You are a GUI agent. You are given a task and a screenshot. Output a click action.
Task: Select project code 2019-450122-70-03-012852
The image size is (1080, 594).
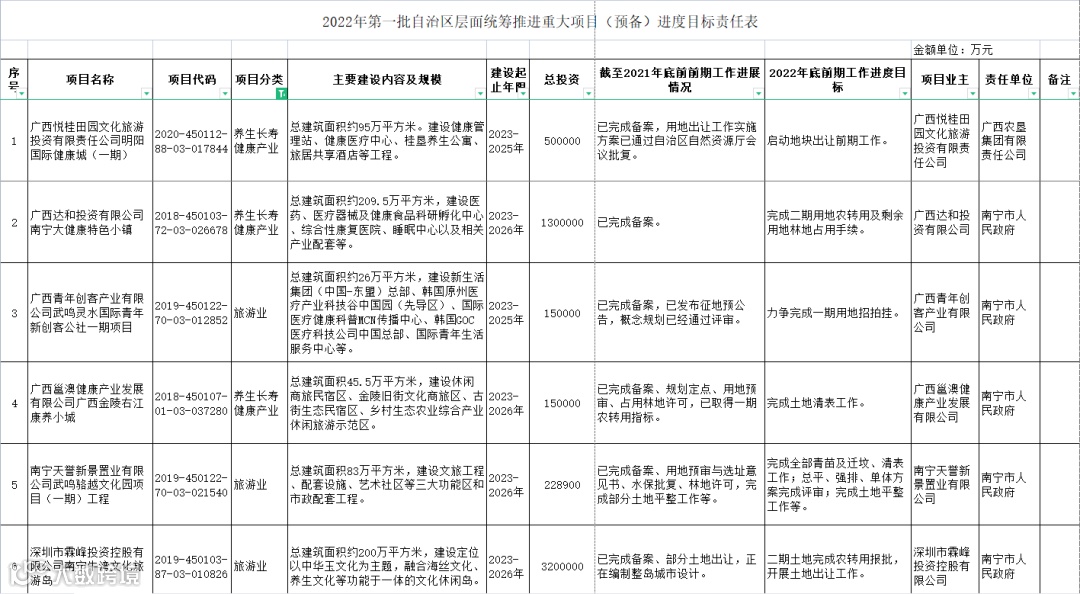tap(192, 312)
